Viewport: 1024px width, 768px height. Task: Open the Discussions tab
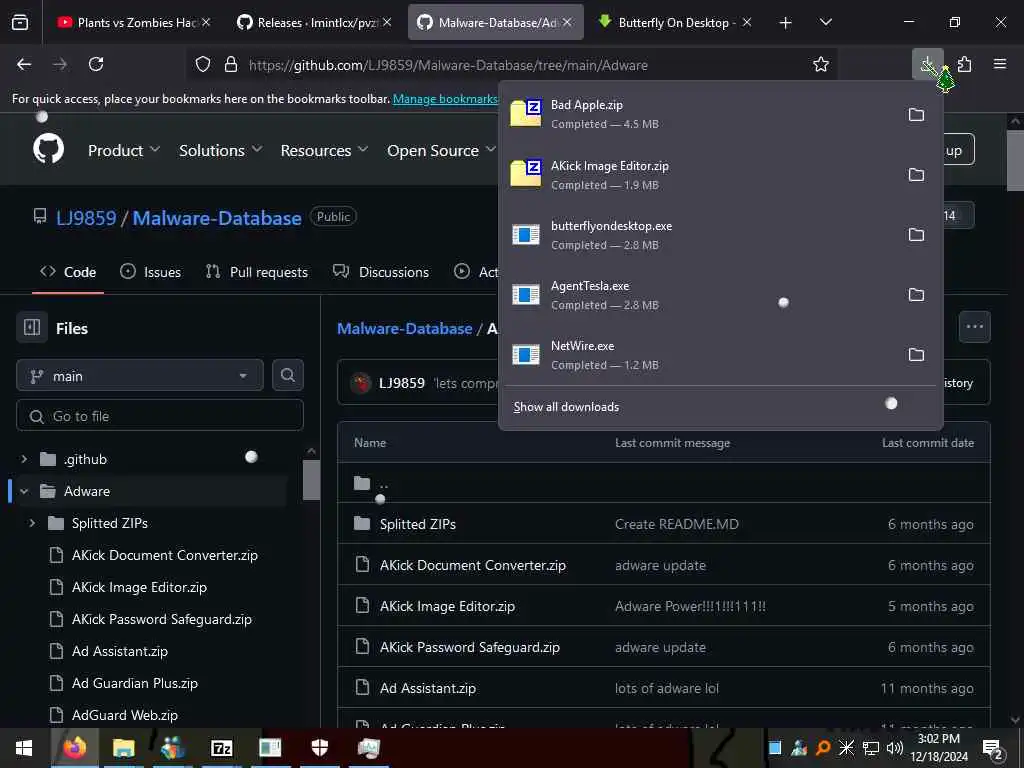(x=381, y=272)
